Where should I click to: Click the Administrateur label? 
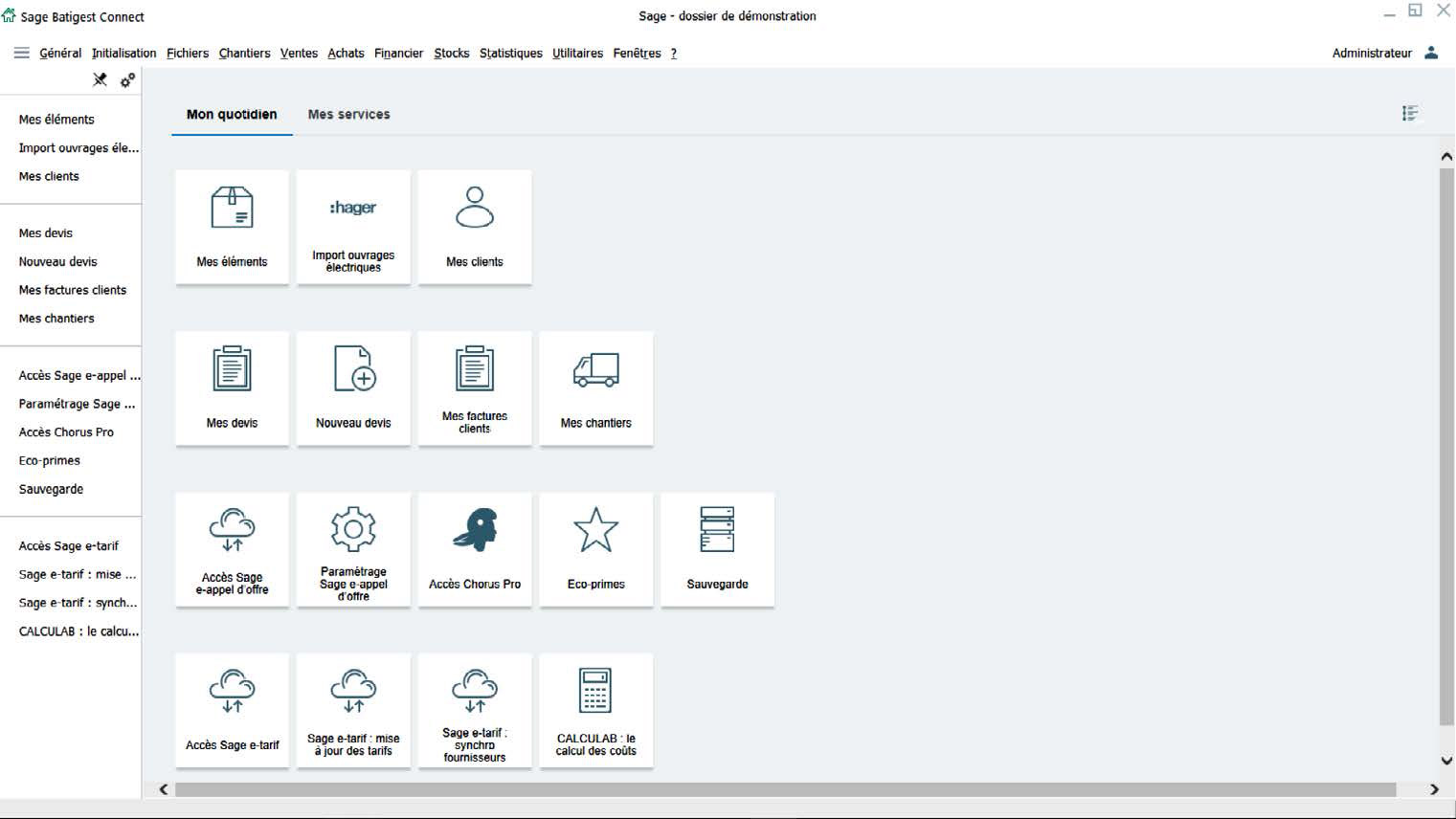tap(1372, 53)
